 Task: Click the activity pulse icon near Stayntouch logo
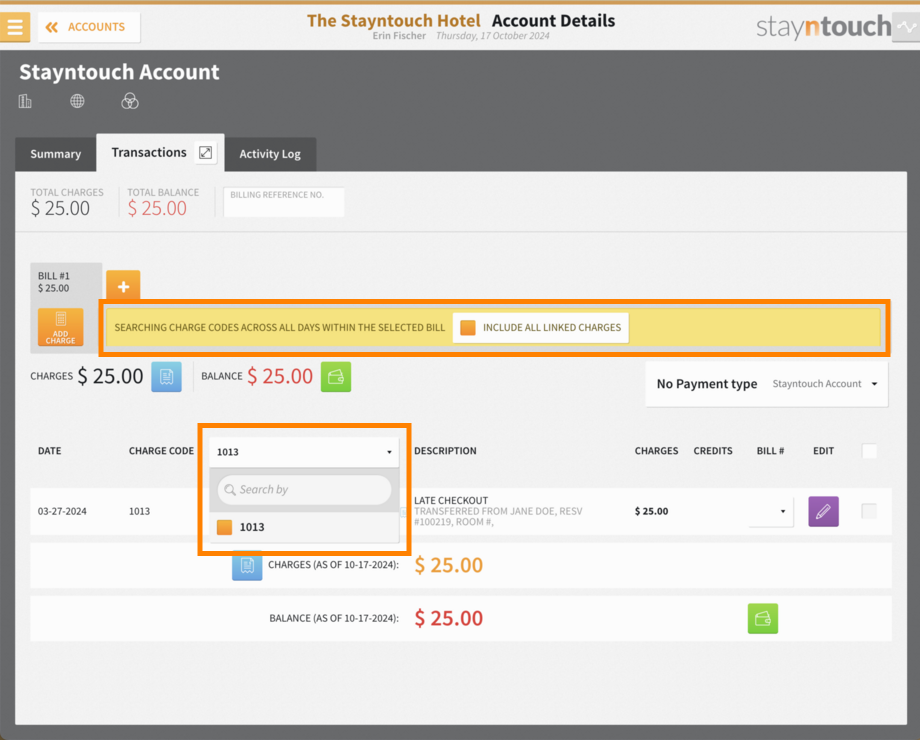[x=907, y=27]
